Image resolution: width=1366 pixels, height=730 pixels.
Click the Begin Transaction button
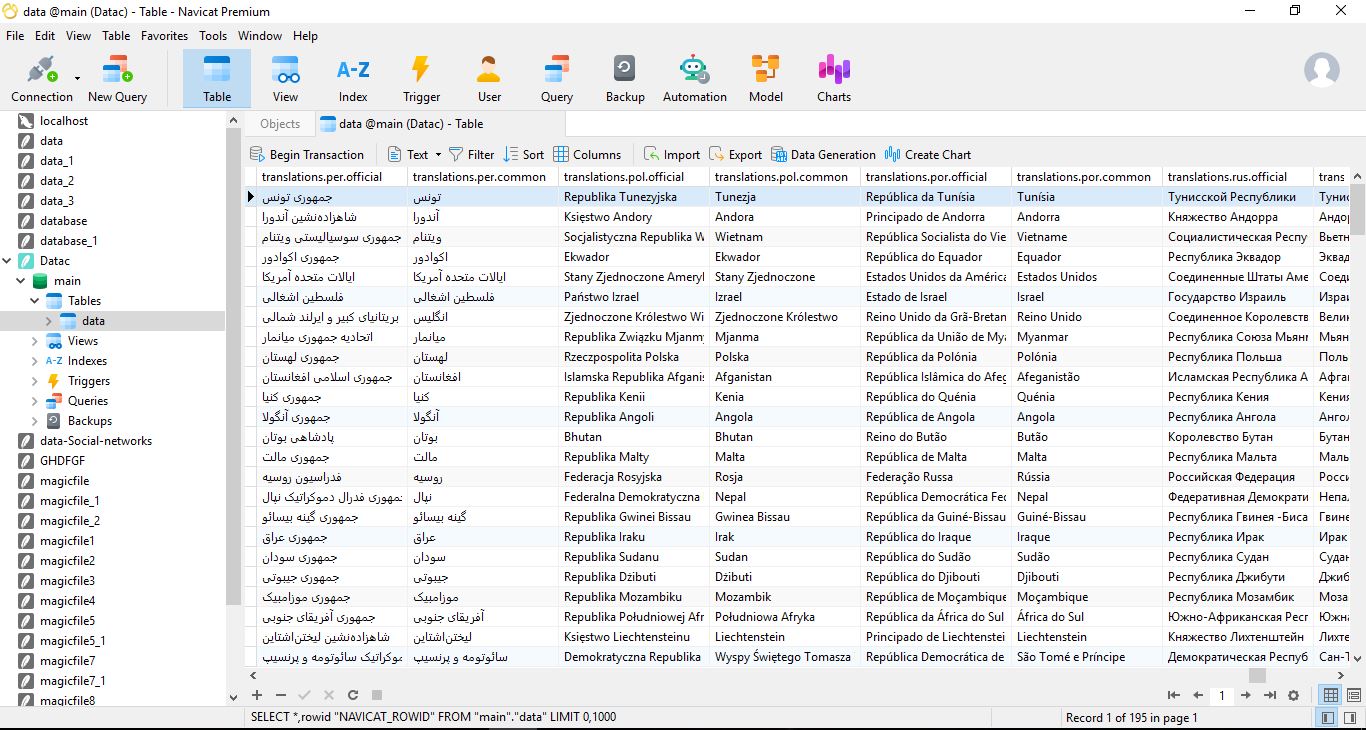306,155
